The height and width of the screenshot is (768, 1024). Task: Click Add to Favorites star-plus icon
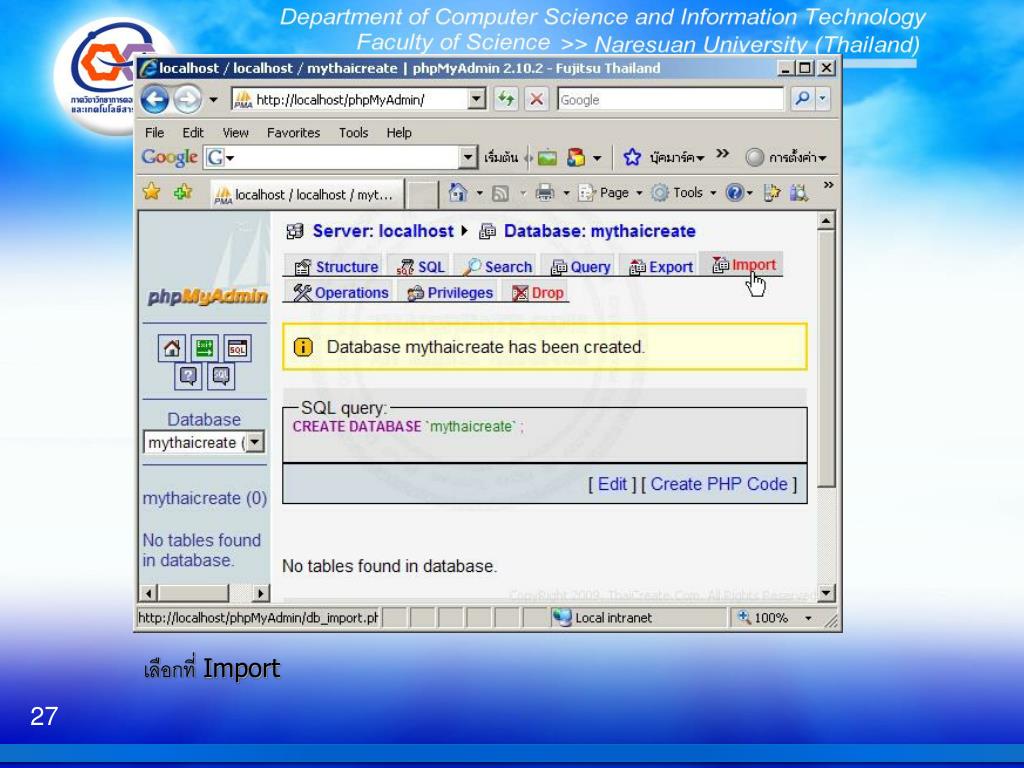coord(183,192)
